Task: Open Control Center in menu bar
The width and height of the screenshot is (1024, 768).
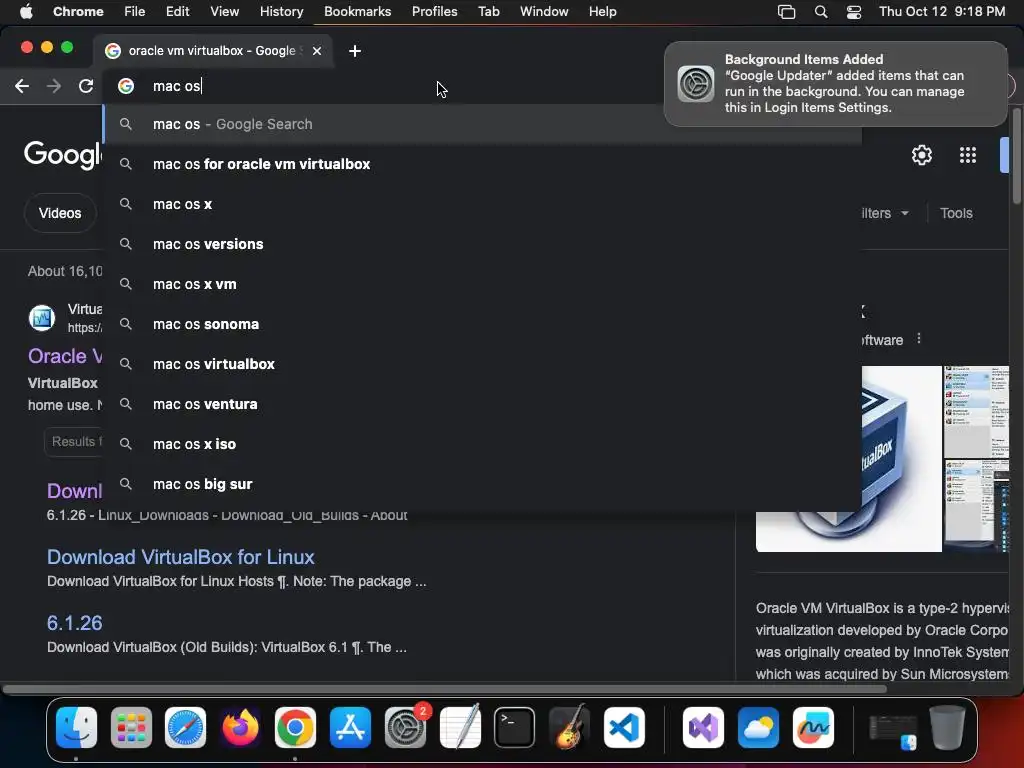Action: tap(854, 12)
